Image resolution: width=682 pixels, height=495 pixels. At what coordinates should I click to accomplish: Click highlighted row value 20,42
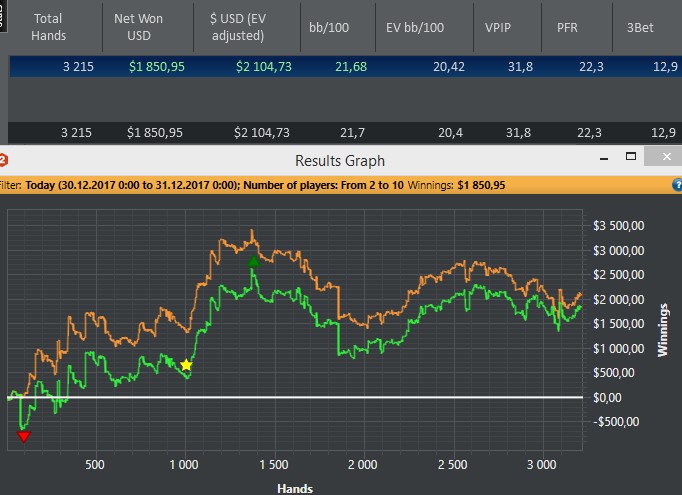(x=449, y=67)
